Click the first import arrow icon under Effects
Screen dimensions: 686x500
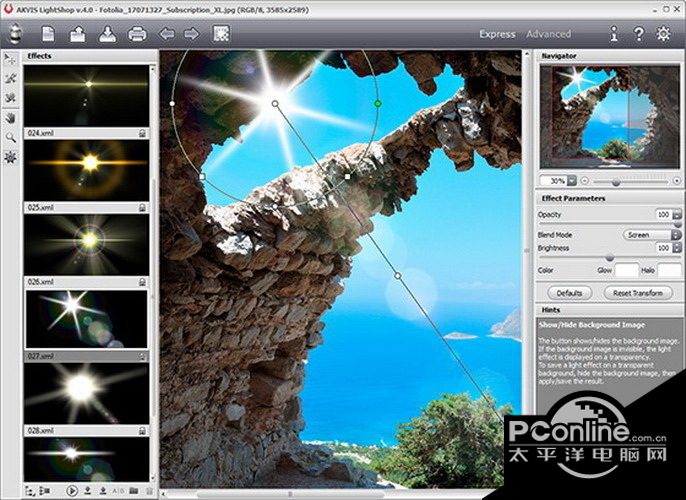coord(88,491)
